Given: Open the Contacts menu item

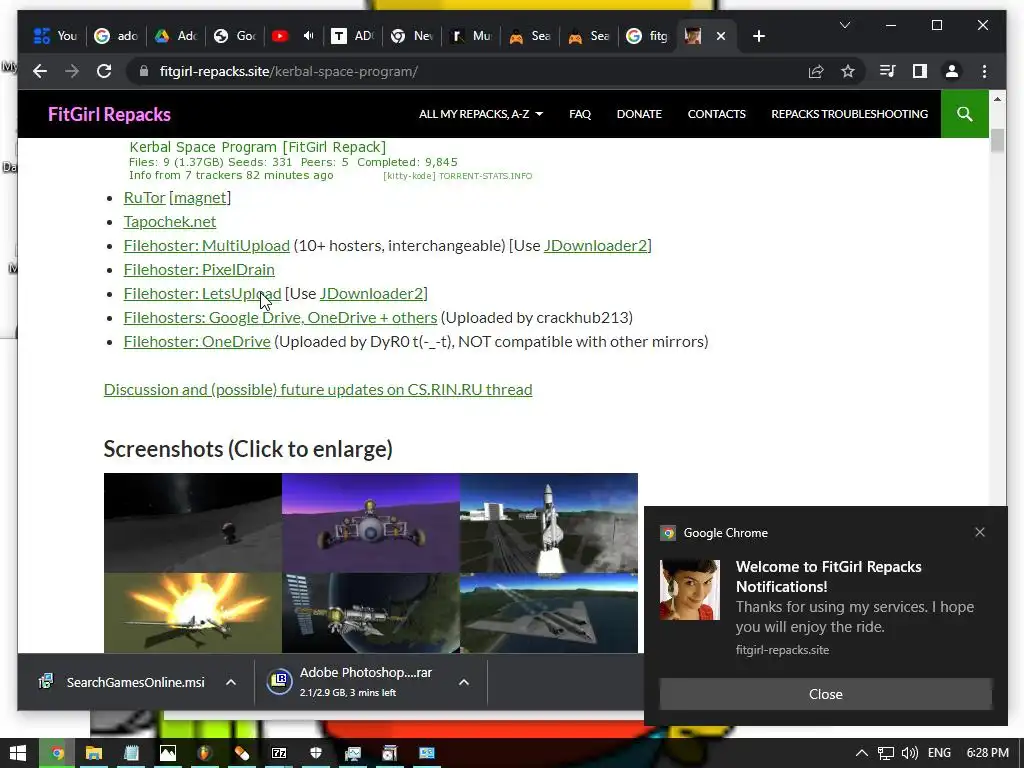Looking at the screenshot, I should click(x=716, y=114).
